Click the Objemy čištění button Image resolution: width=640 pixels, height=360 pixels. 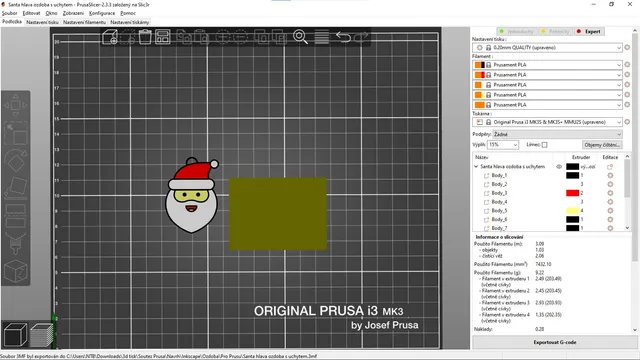(602, 145)
